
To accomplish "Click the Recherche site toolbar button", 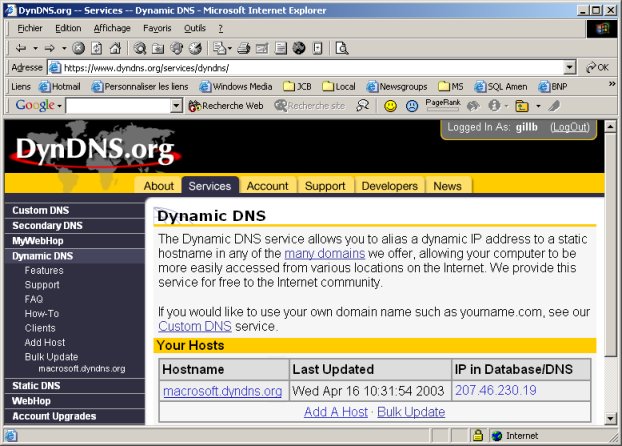I will click(310, 106).
